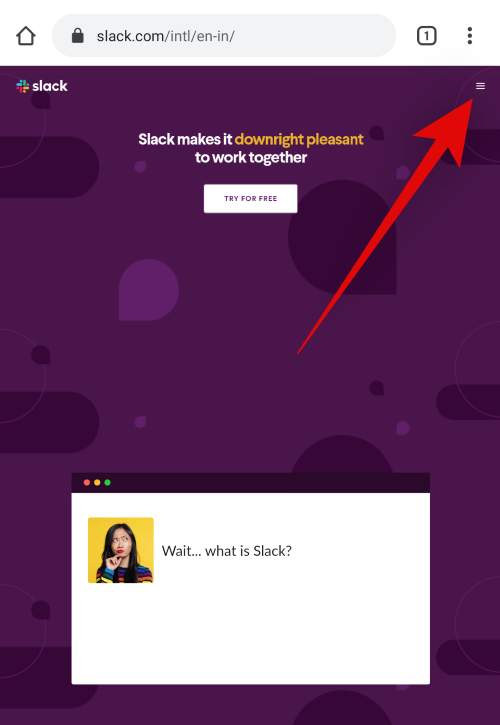Tap the white message area of mock window

[251, 589]
